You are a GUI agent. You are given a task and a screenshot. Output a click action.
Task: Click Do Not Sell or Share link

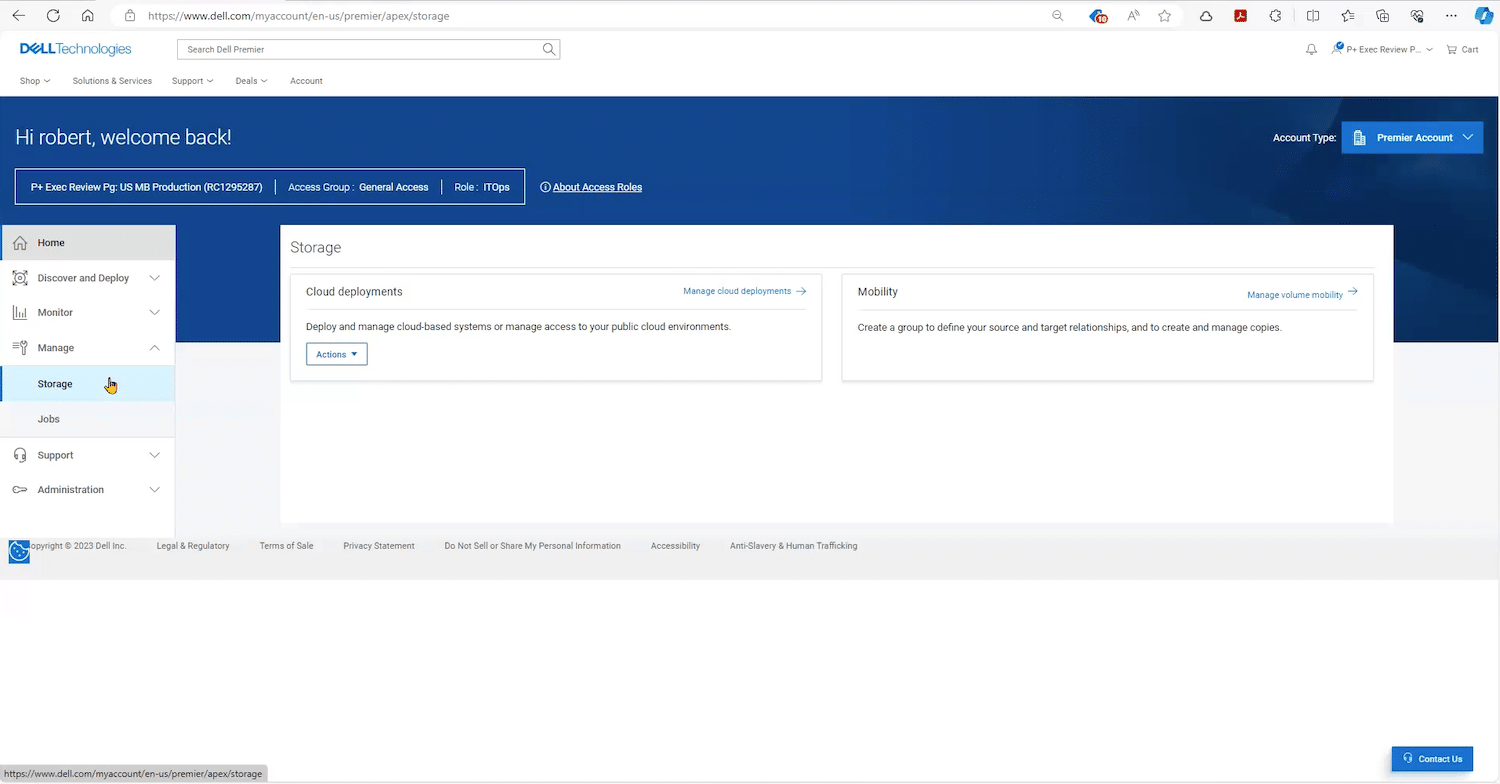(x=532, y=546)
